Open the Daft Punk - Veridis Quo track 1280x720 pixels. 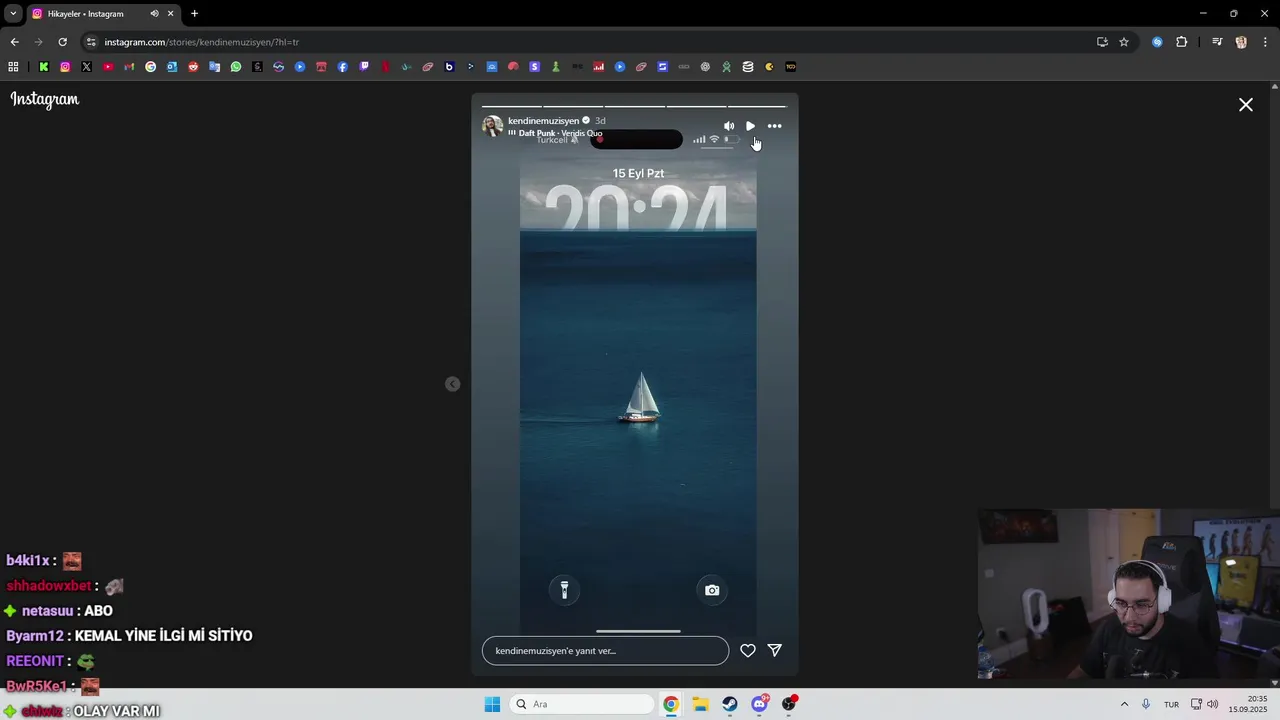click(x=560, y=133)
